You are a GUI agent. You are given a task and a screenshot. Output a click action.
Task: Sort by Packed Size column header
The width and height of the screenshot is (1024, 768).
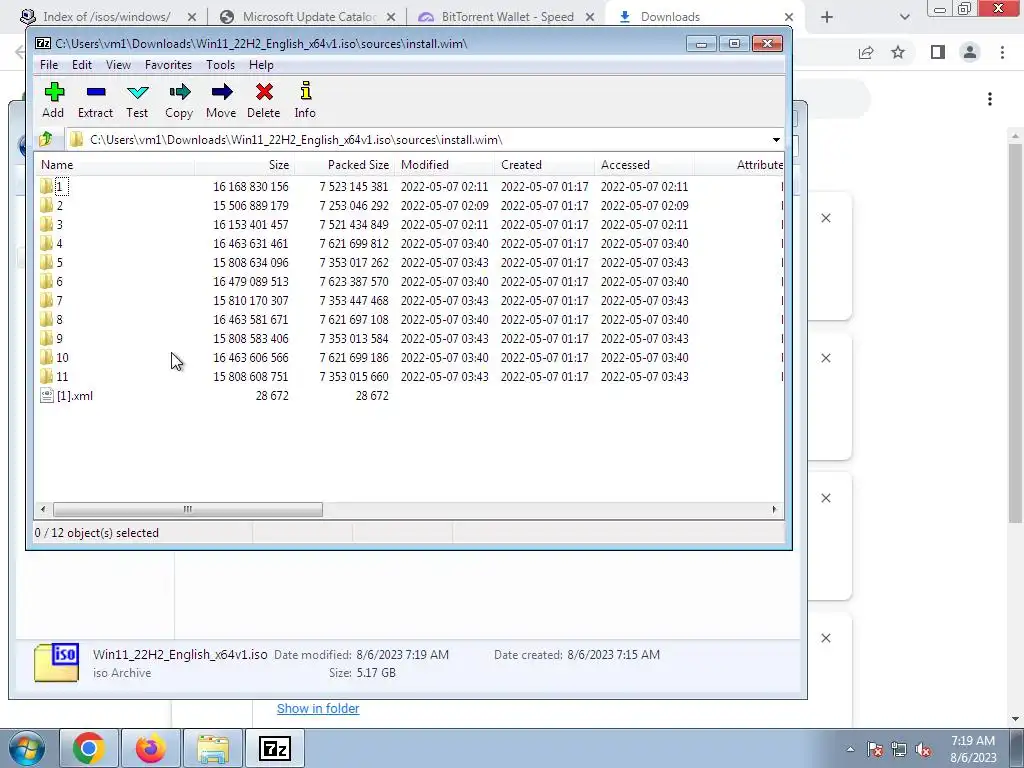click(x=345, y=165)
